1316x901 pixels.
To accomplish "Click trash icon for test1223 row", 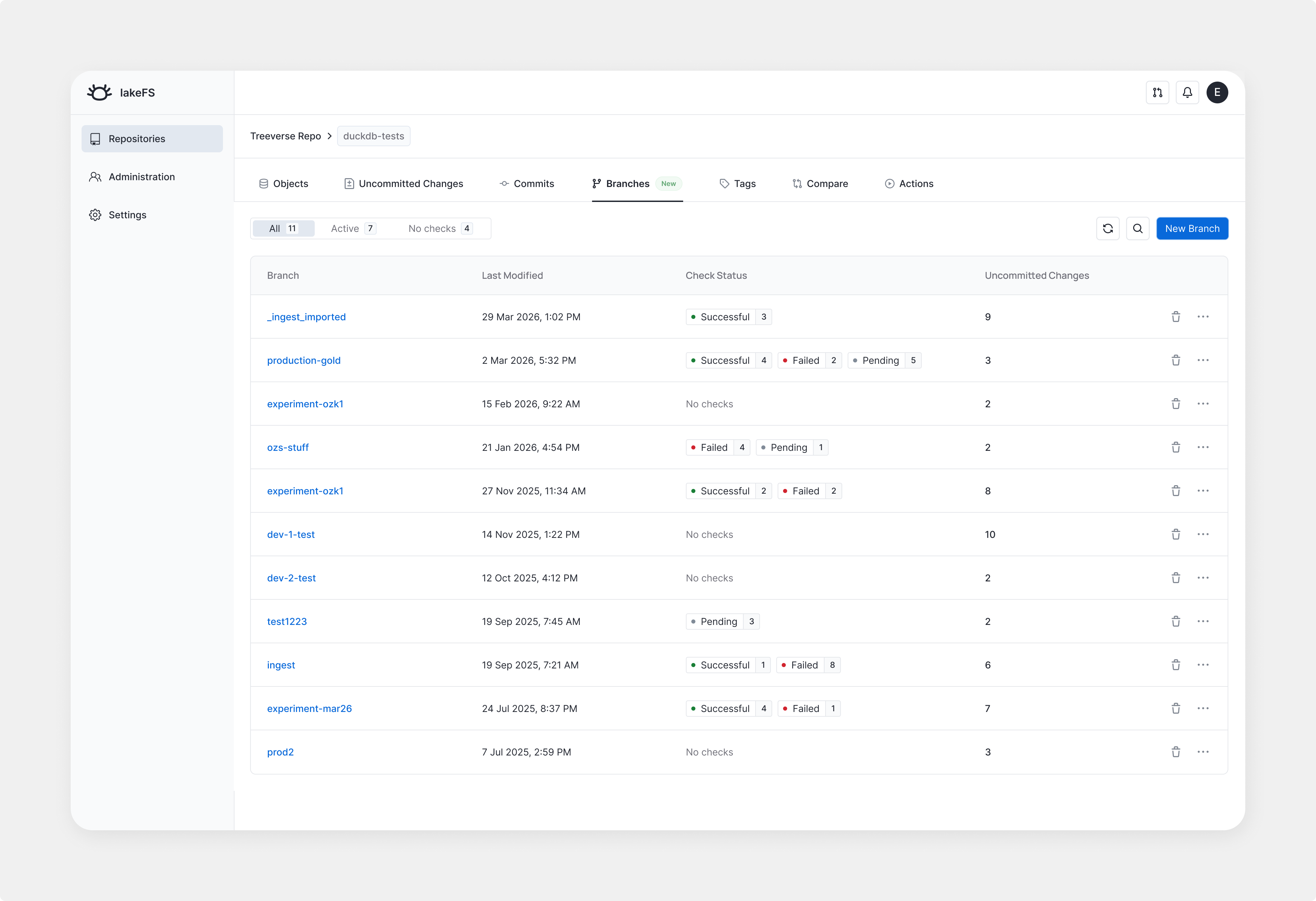I will point(1176,621).
